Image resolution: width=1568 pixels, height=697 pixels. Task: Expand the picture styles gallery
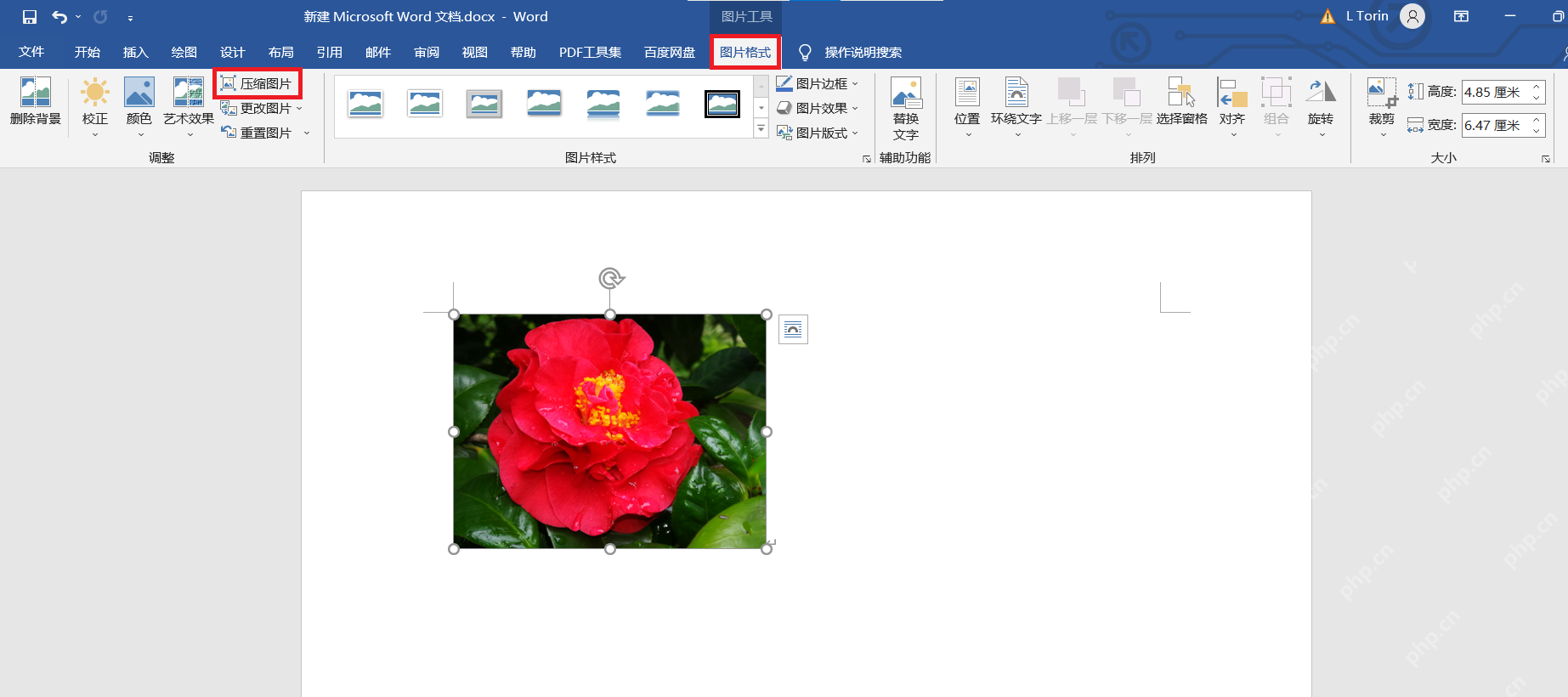coord(761,129)
